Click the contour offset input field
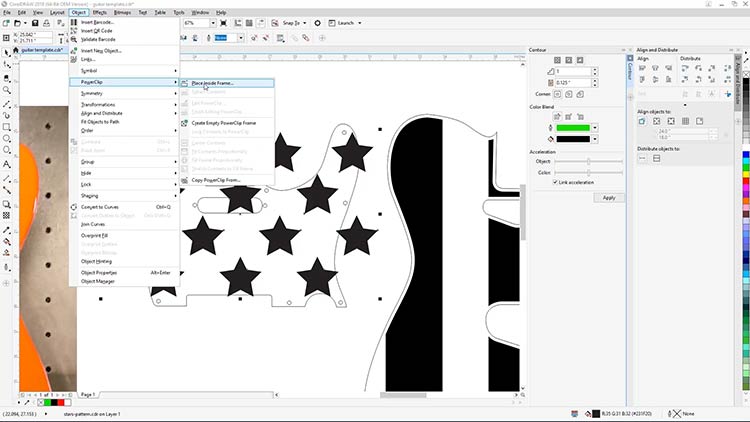 click(574, 83)
